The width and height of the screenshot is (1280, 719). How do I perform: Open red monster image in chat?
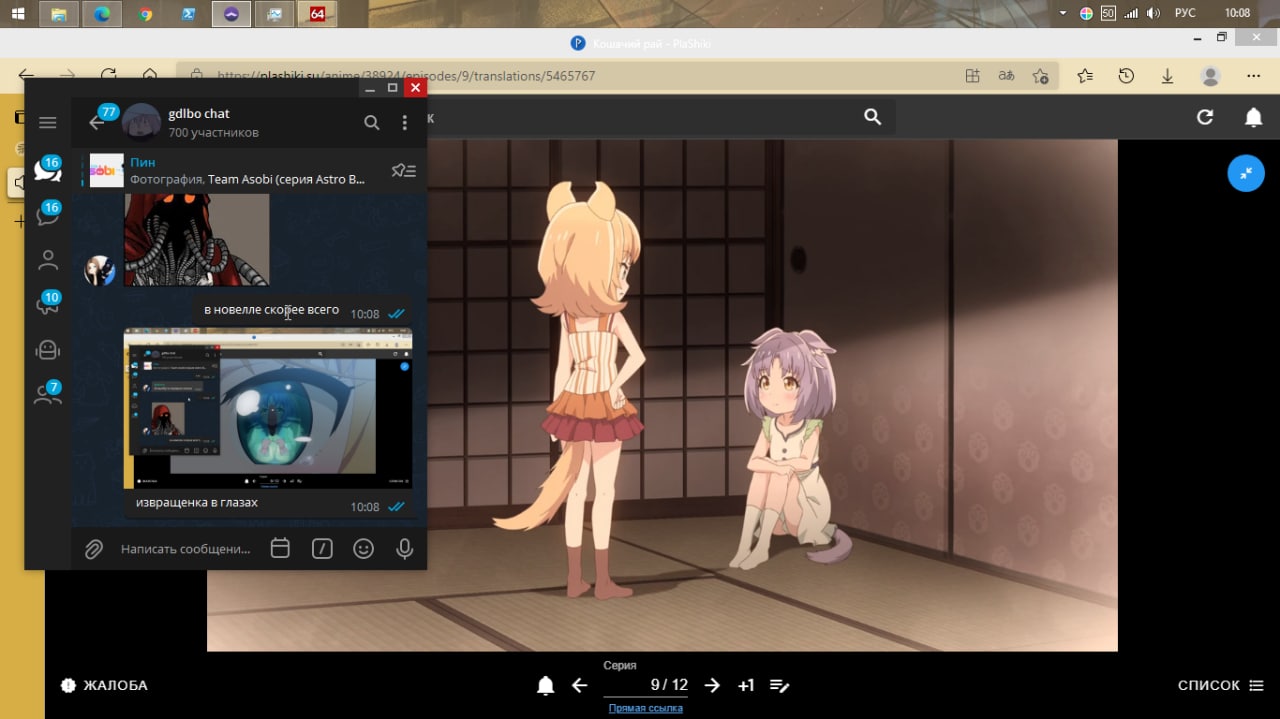pos(197,240)
